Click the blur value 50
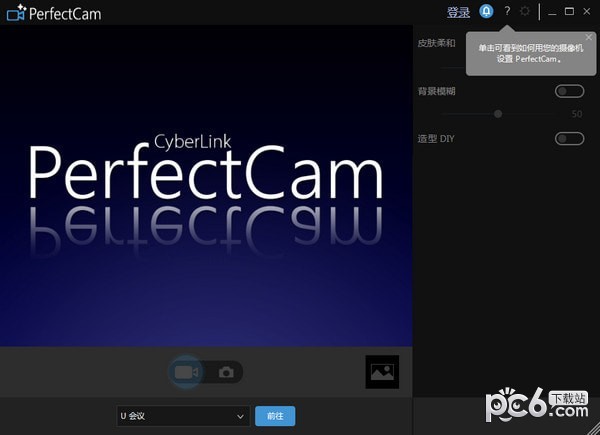 (x=577, y=114)
